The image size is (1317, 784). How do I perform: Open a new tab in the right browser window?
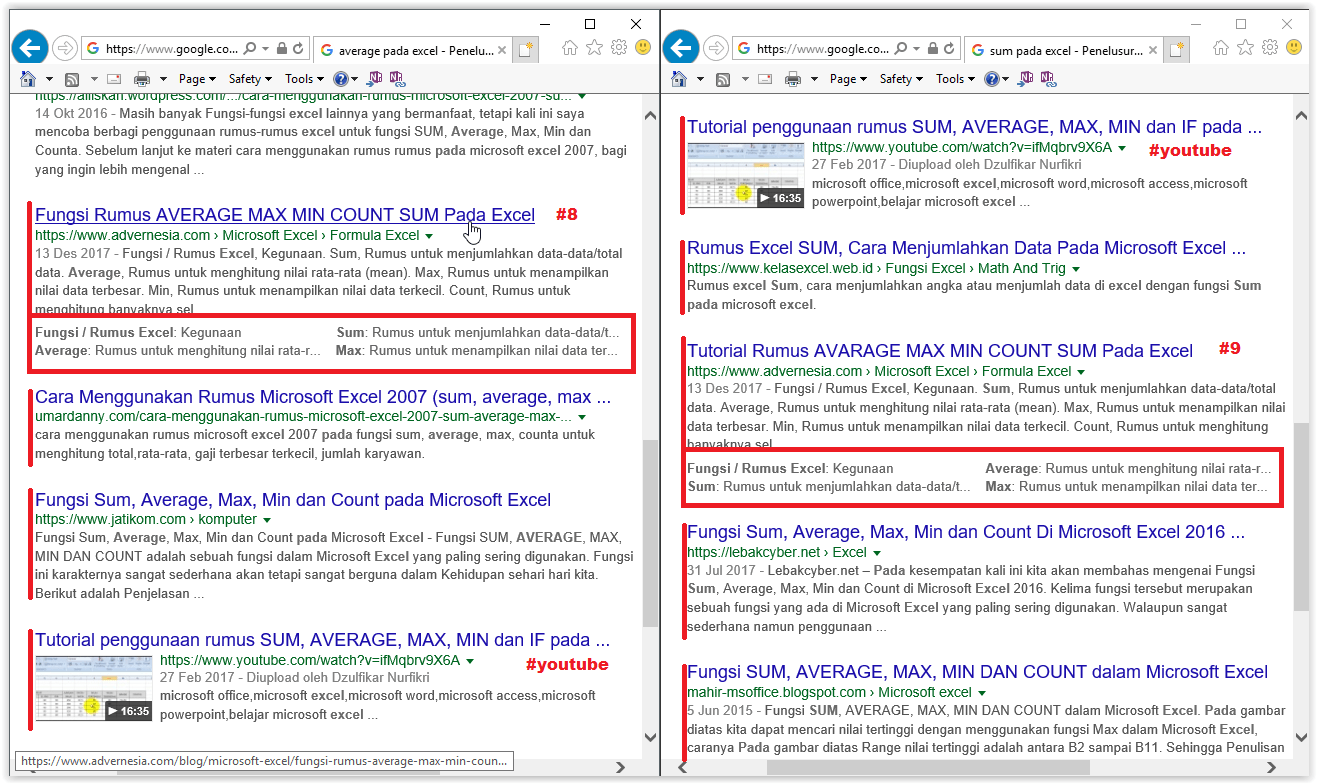coord(1177,48)
